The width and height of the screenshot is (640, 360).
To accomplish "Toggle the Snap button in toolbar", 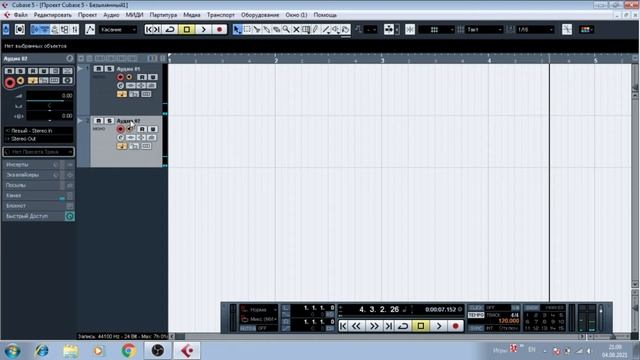I will coord(410,29).
